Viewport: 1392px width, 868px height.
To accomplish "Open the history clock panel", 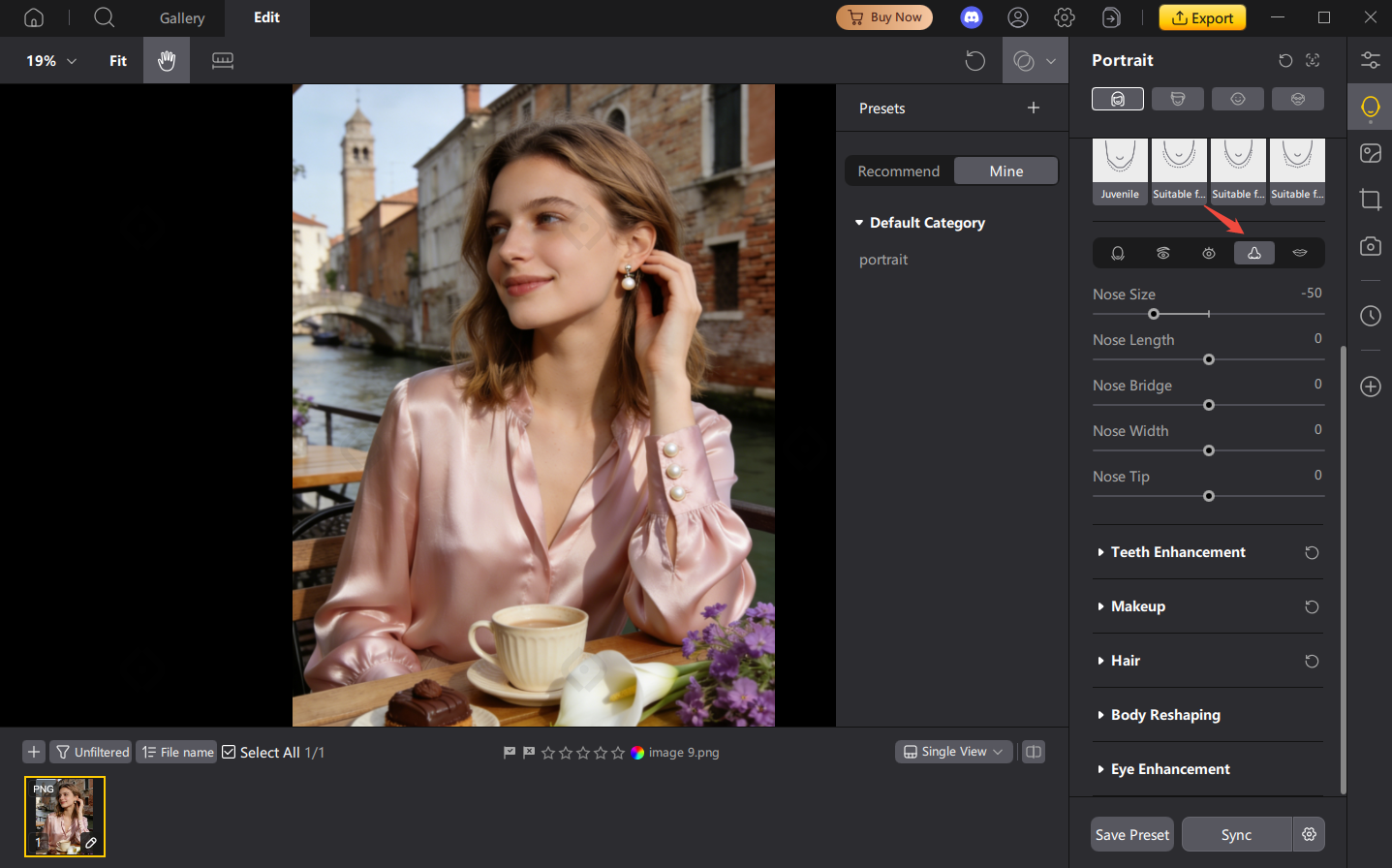I will tap(1370, 316).
